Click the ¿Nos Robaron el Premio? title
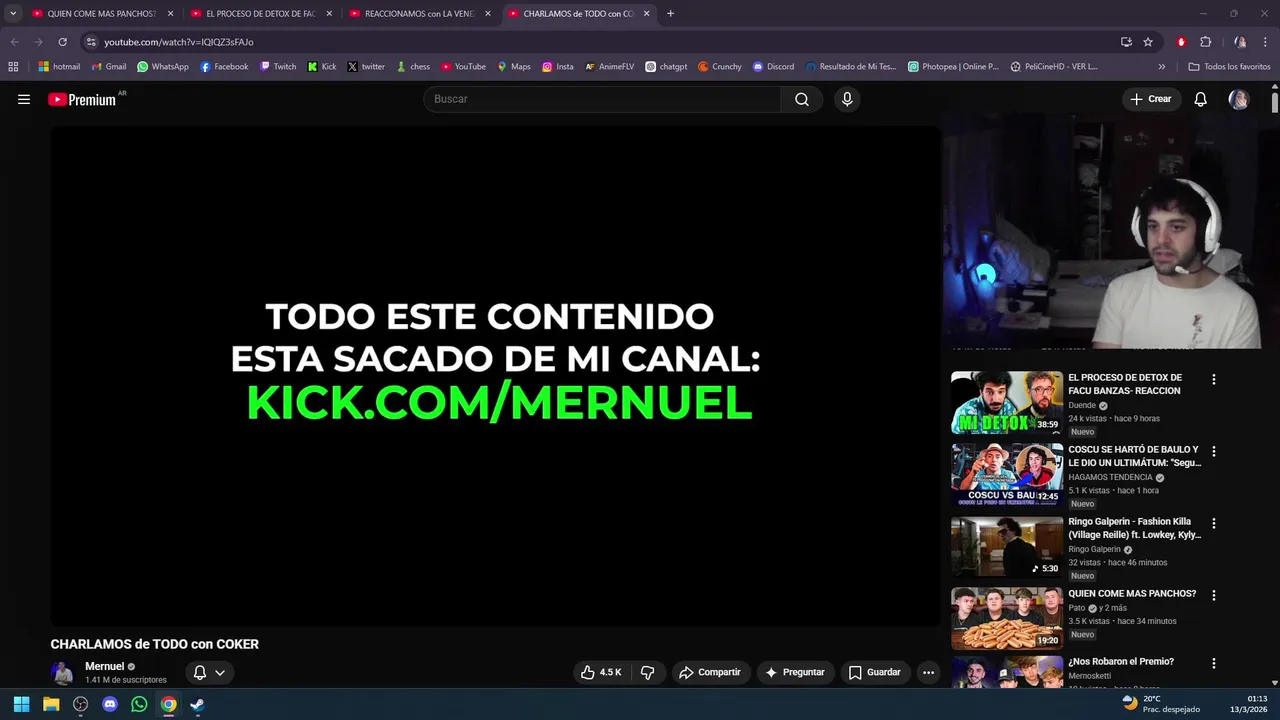This screenshot has width=1280, height=720. [x=1121, y=661]
